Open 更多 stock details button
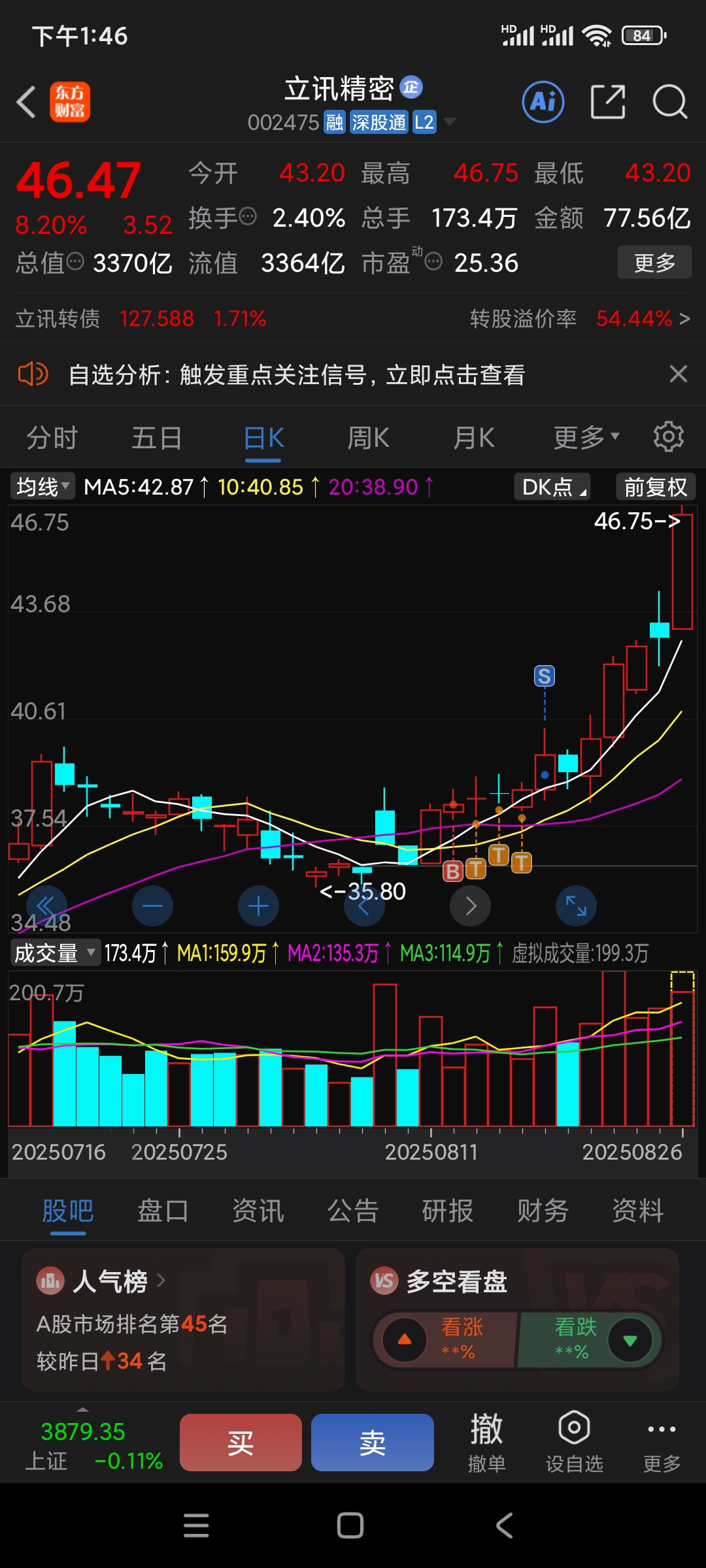The width and height of the screenshot is (706, 1568). point(654,262)
